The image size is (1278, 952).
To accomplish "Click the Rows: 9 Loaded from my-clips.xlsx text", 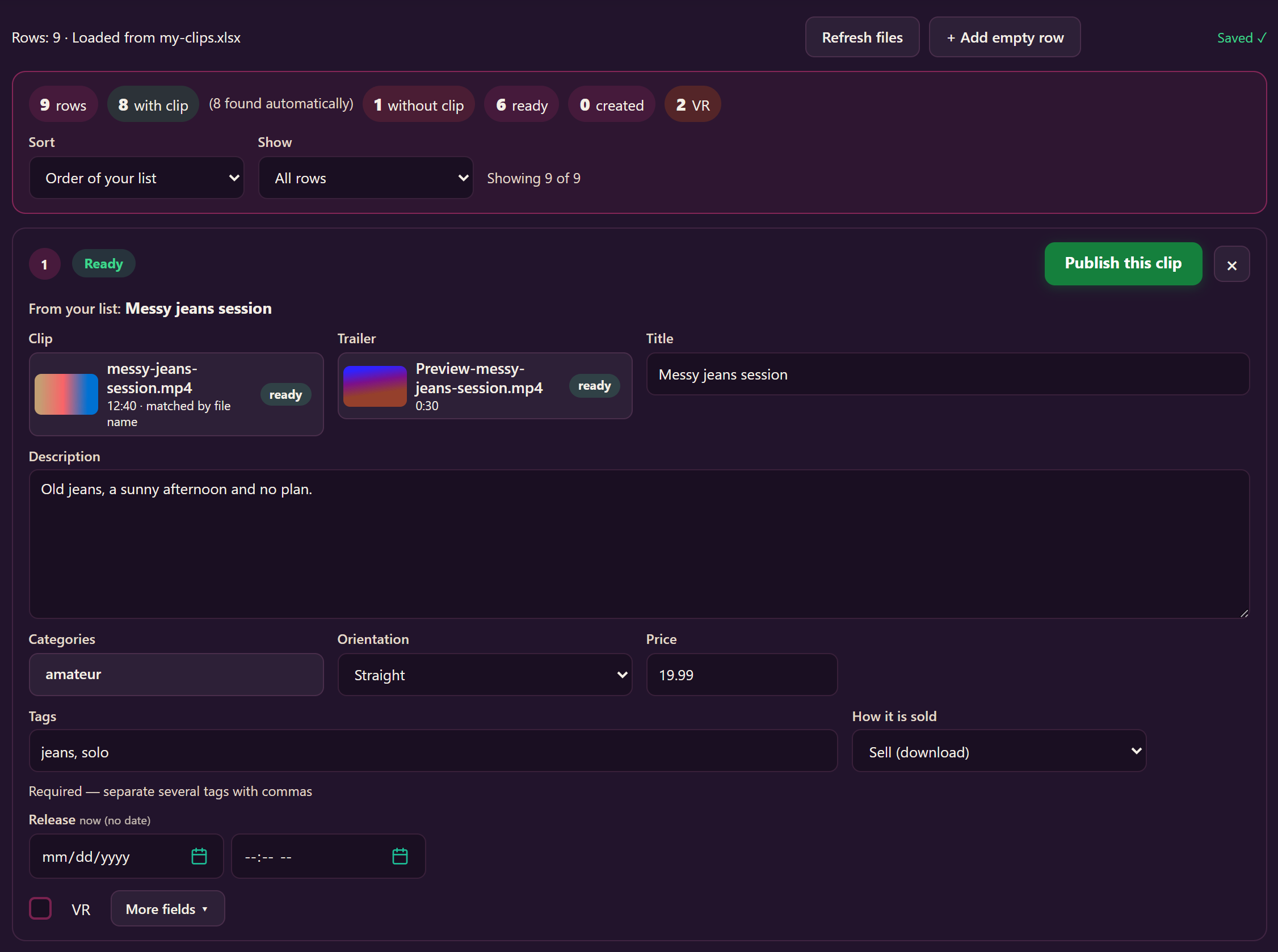I will click(x=126, y=37).
